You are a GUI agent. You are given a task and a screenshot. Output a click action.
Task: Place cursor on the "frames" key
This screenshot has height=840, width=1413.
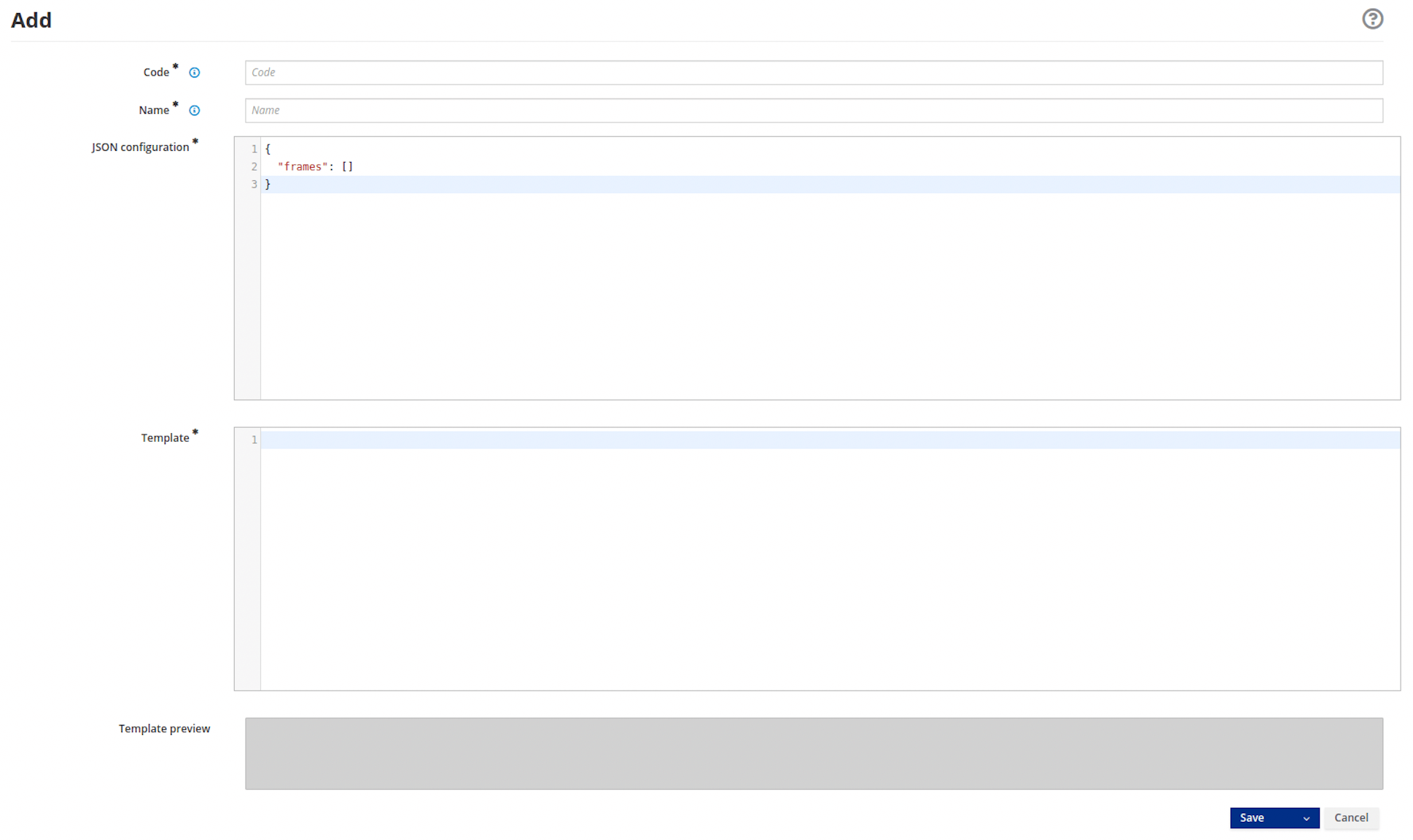tap(302, 166)
